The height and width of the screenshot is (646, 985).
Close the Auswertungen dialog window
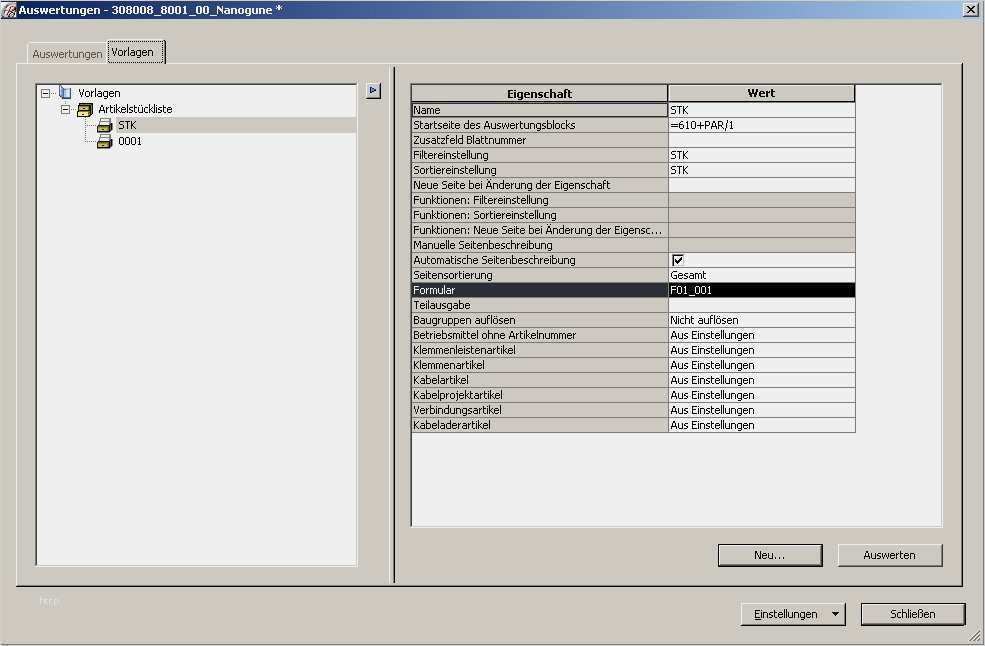pos(970,9)
